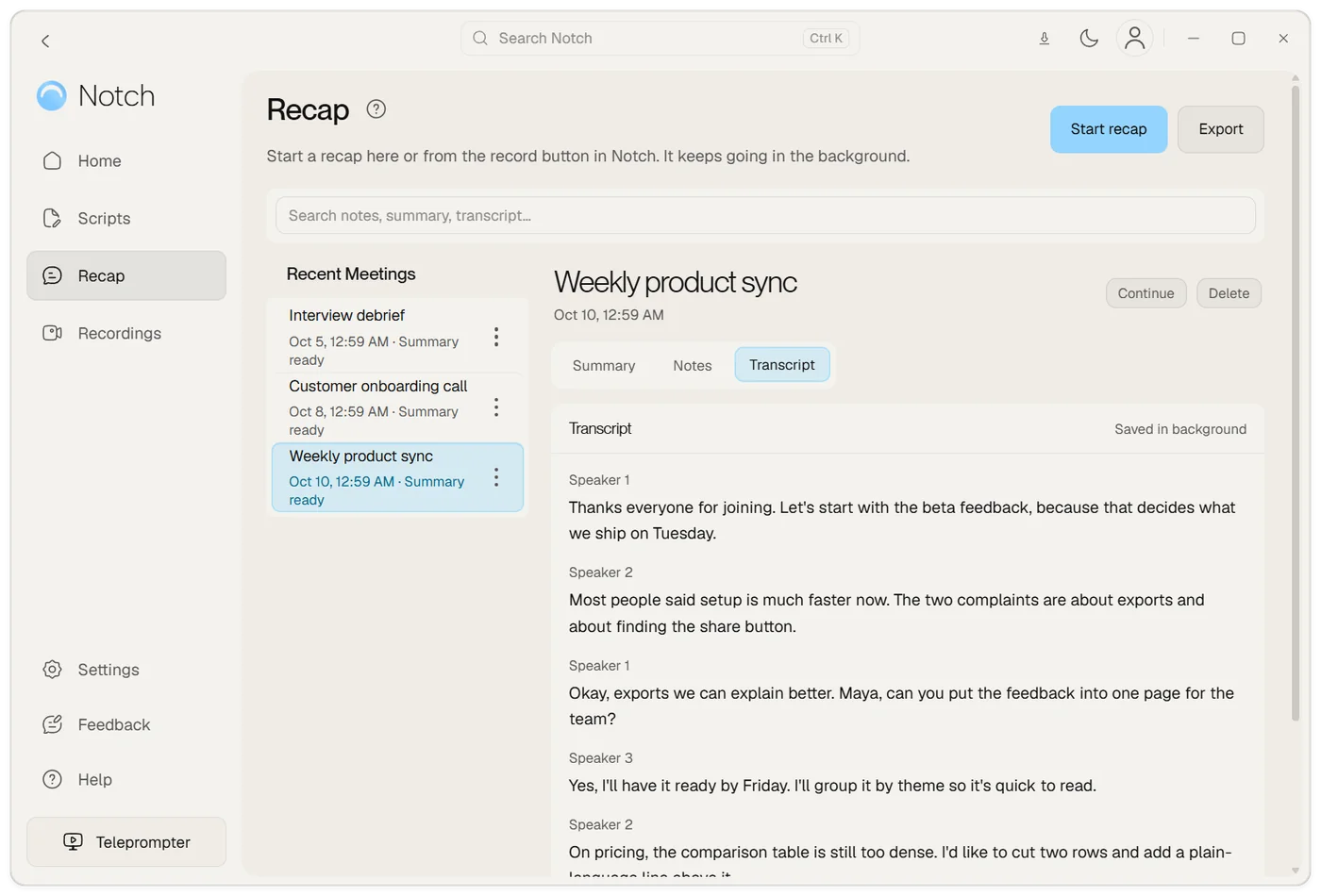Open the Customer onboarding call meeting
This screenshot has height=896, width=1321.
tap(397, 407)
